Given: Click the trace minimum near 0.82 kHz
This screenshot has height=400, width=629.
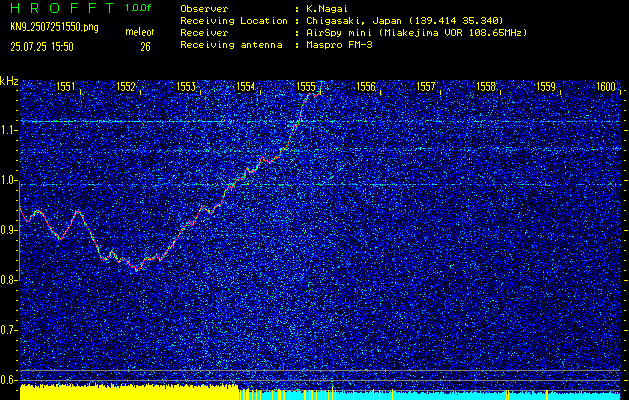Looking at the screenshot, I should (x=137, y=269).
